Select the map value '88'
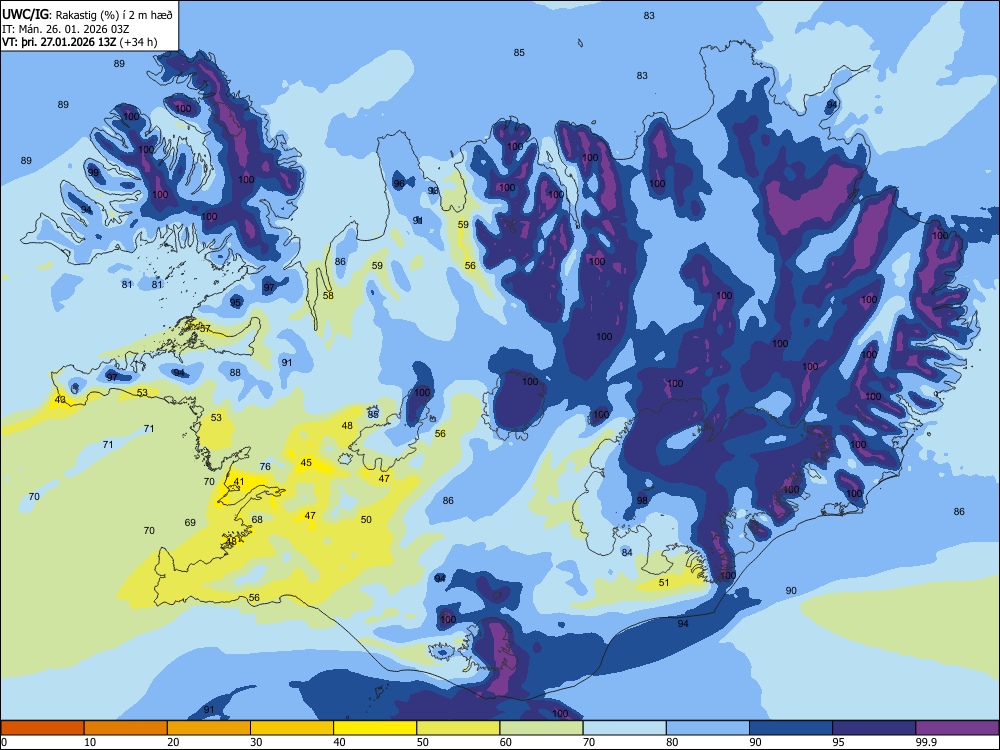 [x=235, y=372]
